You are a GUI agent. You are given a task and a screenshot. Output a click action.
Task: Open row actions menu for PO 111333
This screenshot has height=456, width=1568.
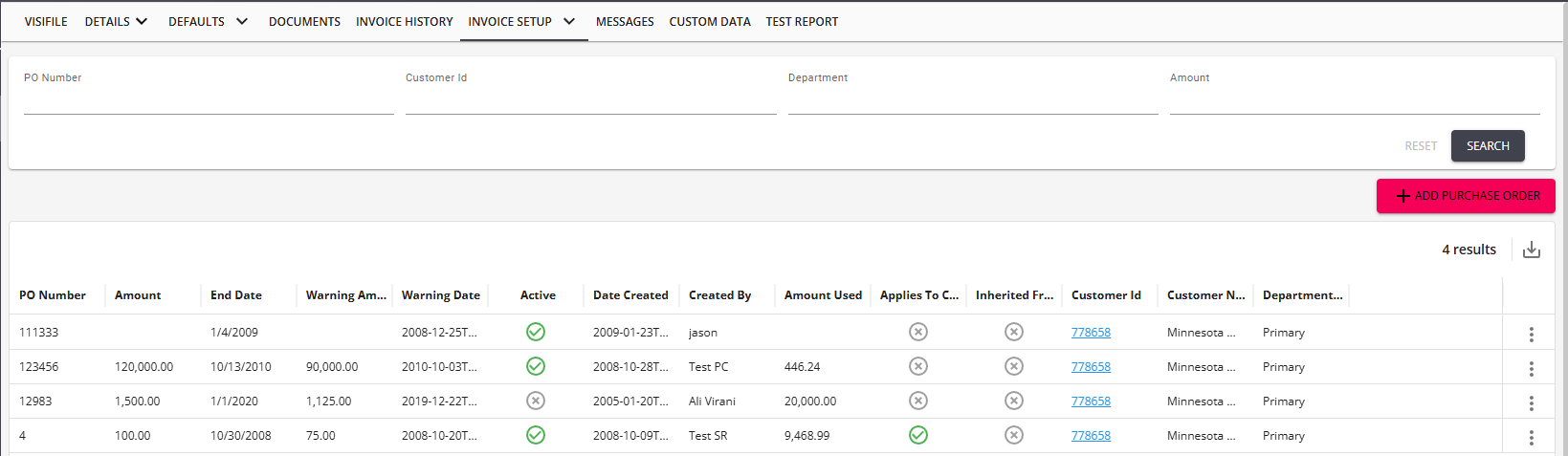coord(1531,334)
